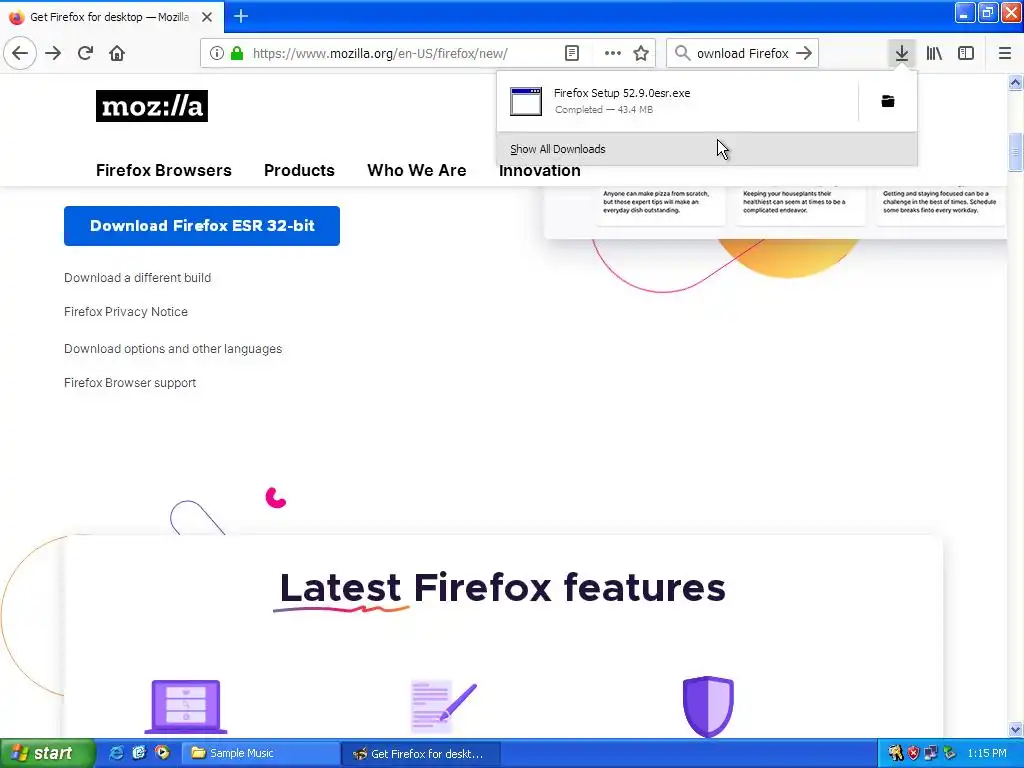
Task: Open the Library icon
Action: tap(934, 53)
